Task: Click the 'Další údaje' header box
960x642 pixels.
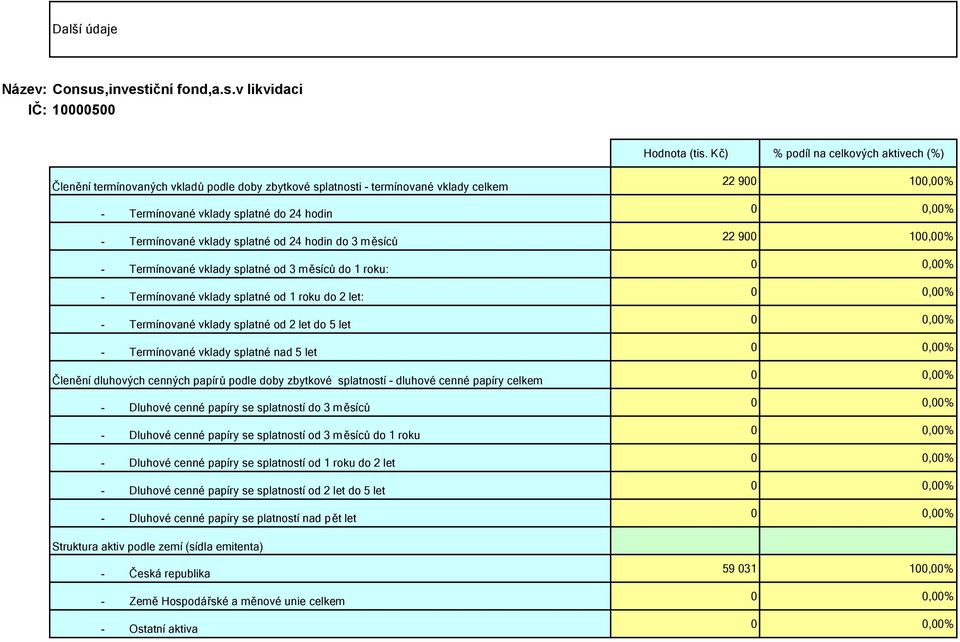Action: [x=503, y=29]
